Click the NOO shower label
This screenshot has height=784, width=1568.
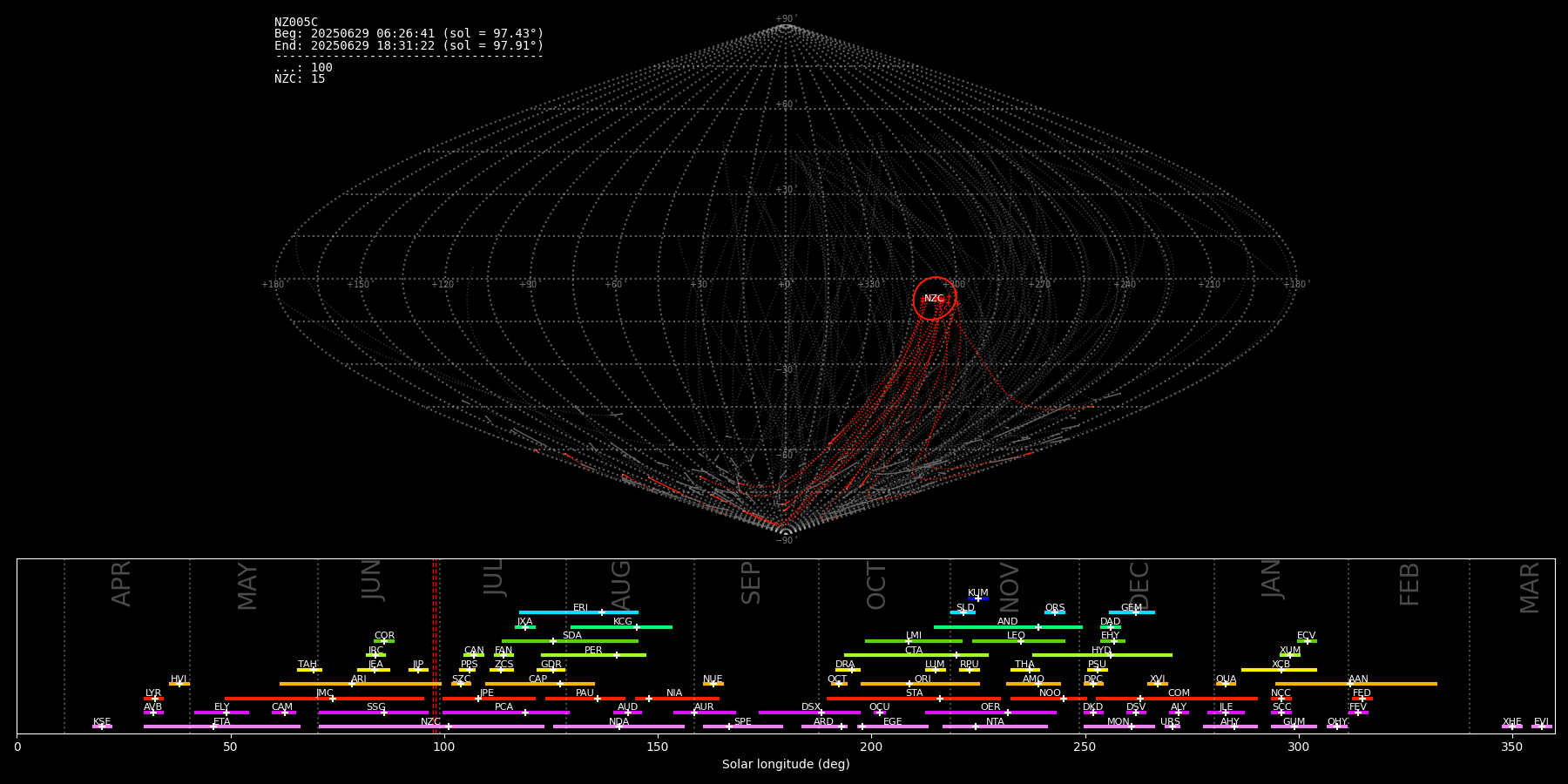(x=1051, y=693)
